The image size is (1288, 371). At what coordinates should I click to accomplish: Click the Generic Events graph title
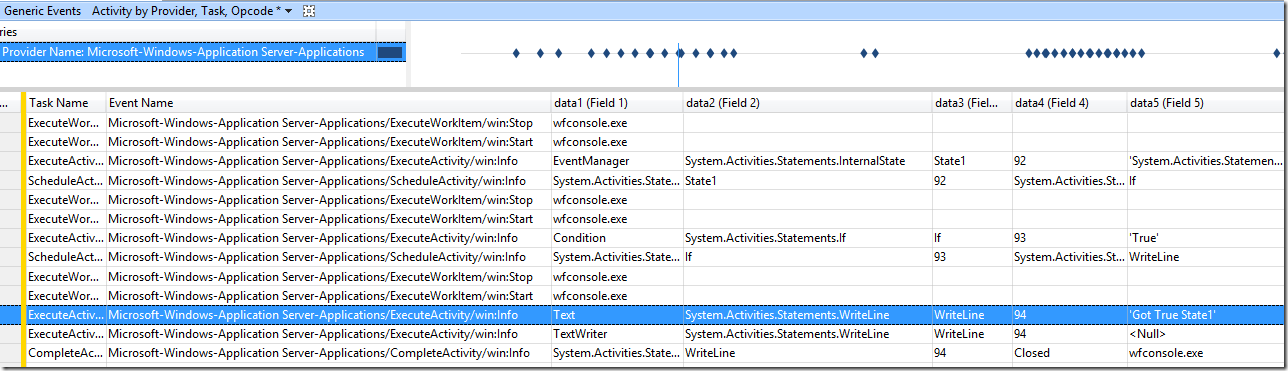coord(42,11)
